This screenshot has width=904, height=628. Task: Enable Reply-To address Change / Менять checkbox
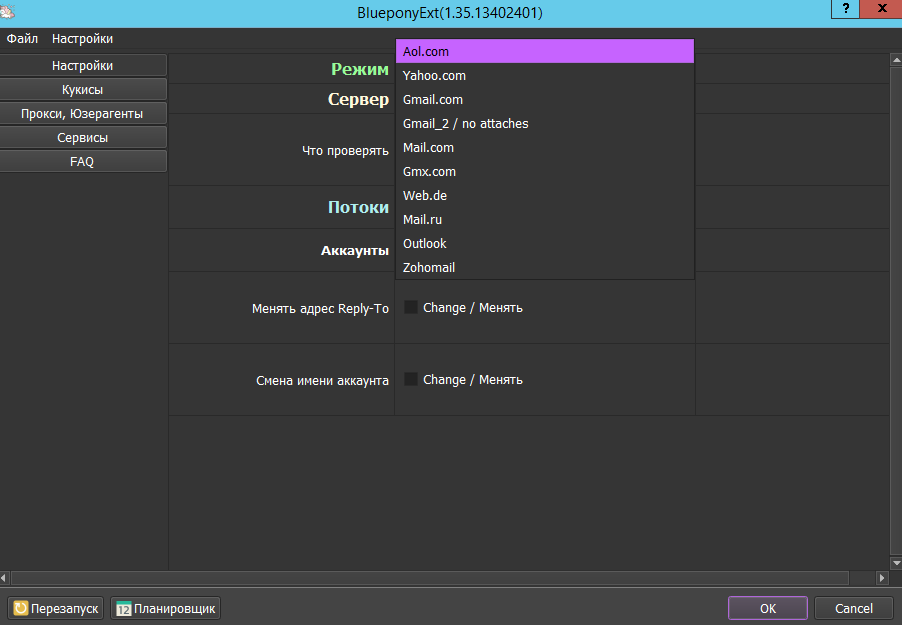pyautogui.click(x=410, y=307)
